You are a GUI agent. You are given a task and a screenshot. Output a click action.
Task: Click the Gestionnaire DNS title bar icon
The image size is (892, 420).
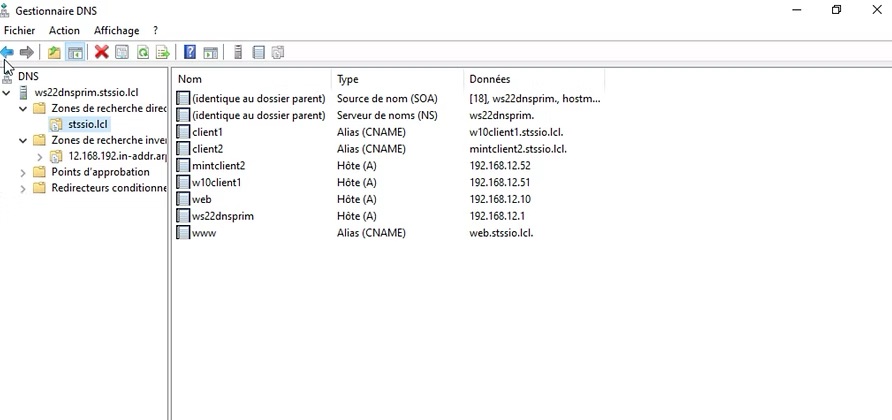tap(6, 10)
